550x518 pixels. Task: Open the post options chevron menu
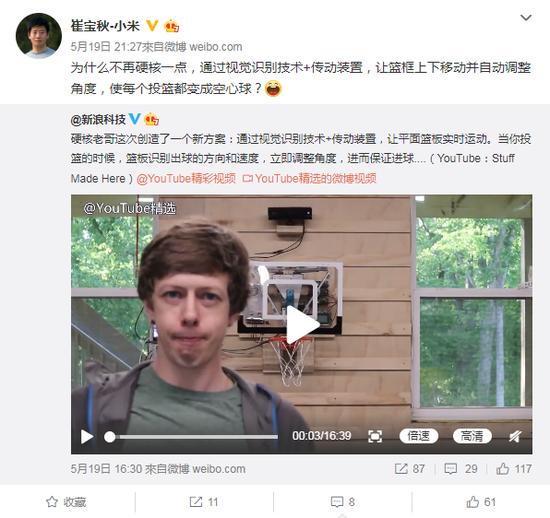(525, 17)
